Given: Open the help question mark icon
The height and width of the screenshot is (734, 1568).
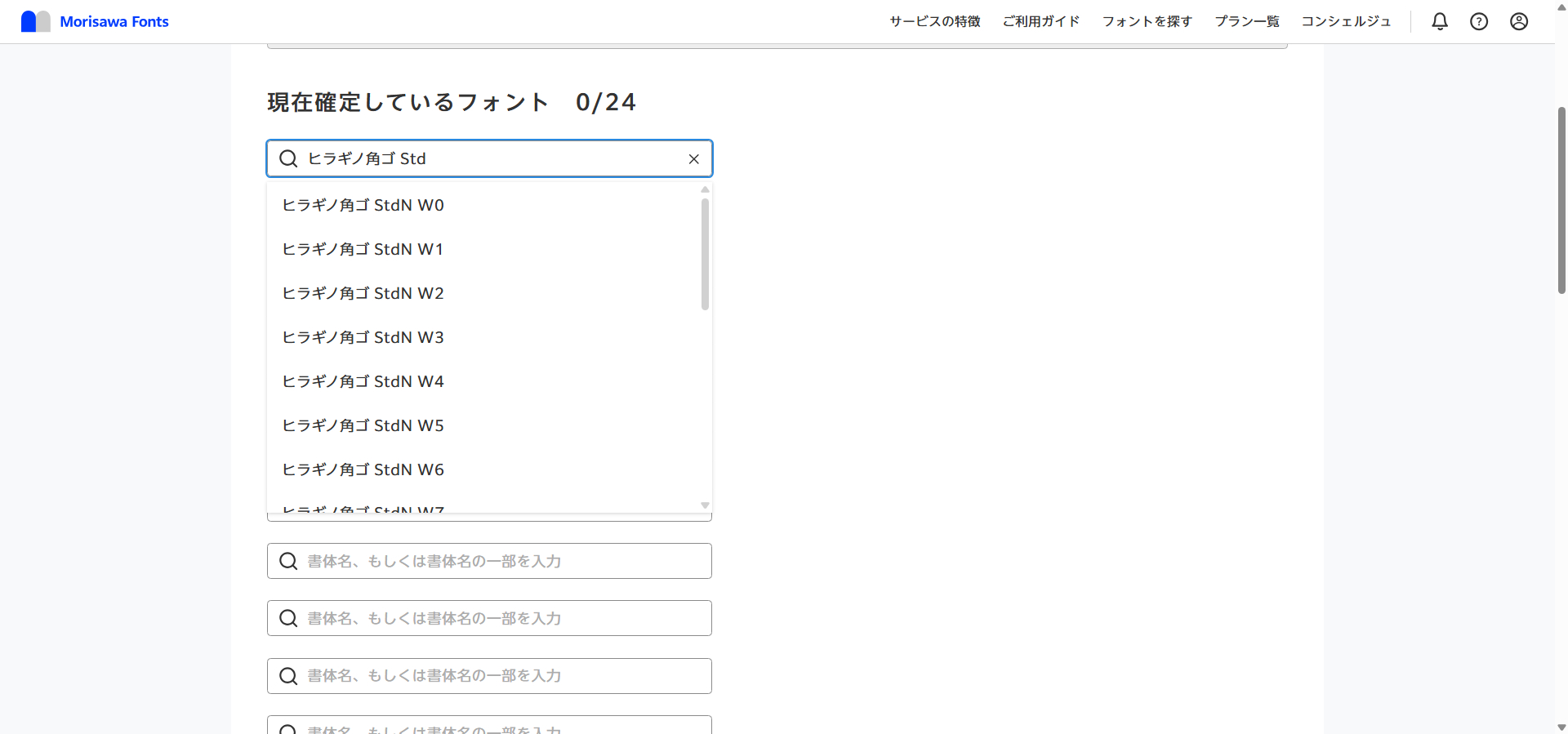Looking at the screenshot, I should pyautogui.click(x=1479, y=21).
